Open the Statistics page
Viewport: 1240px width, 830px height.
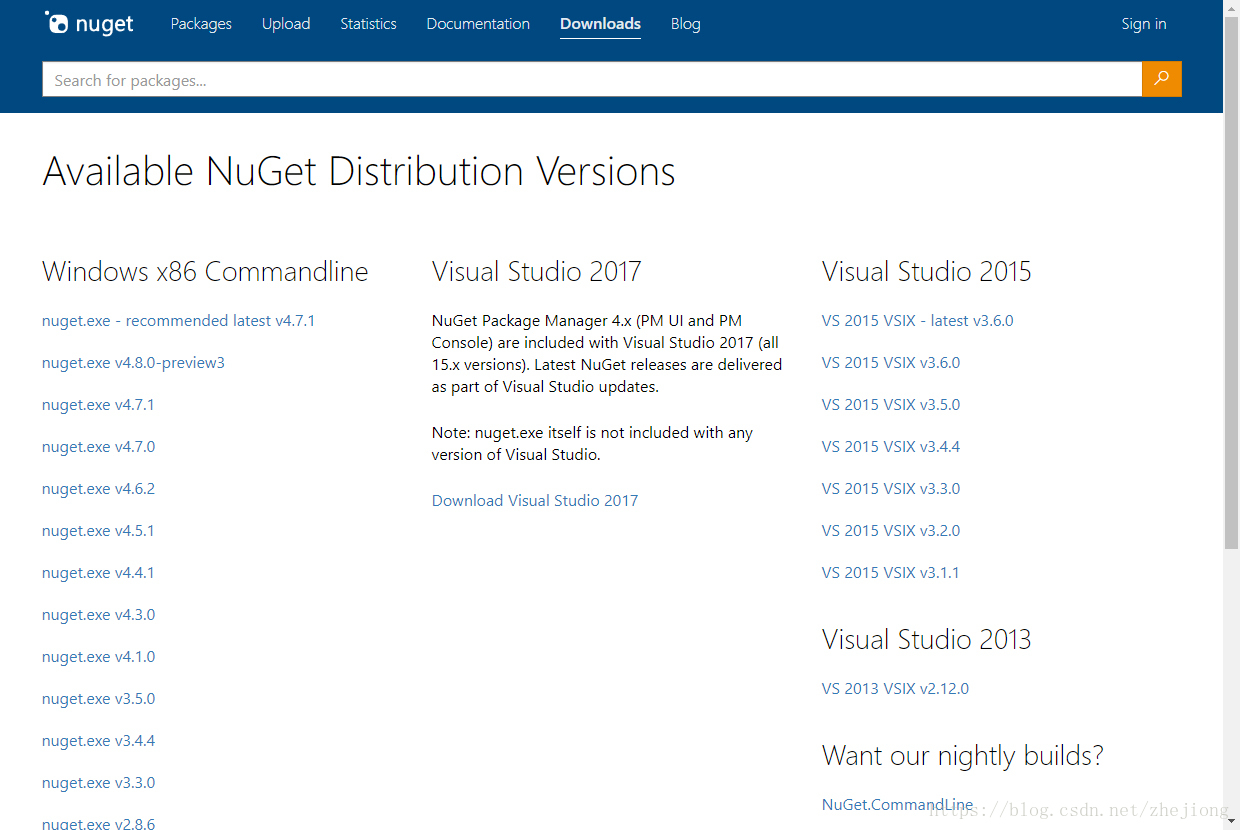(x=368, y=24)
